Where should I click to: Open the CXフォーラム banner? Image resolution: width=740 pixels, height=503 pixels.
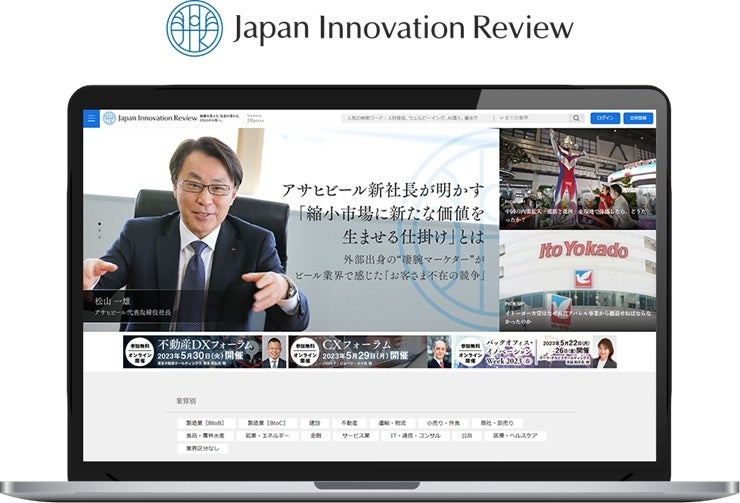tap(370, 352)
